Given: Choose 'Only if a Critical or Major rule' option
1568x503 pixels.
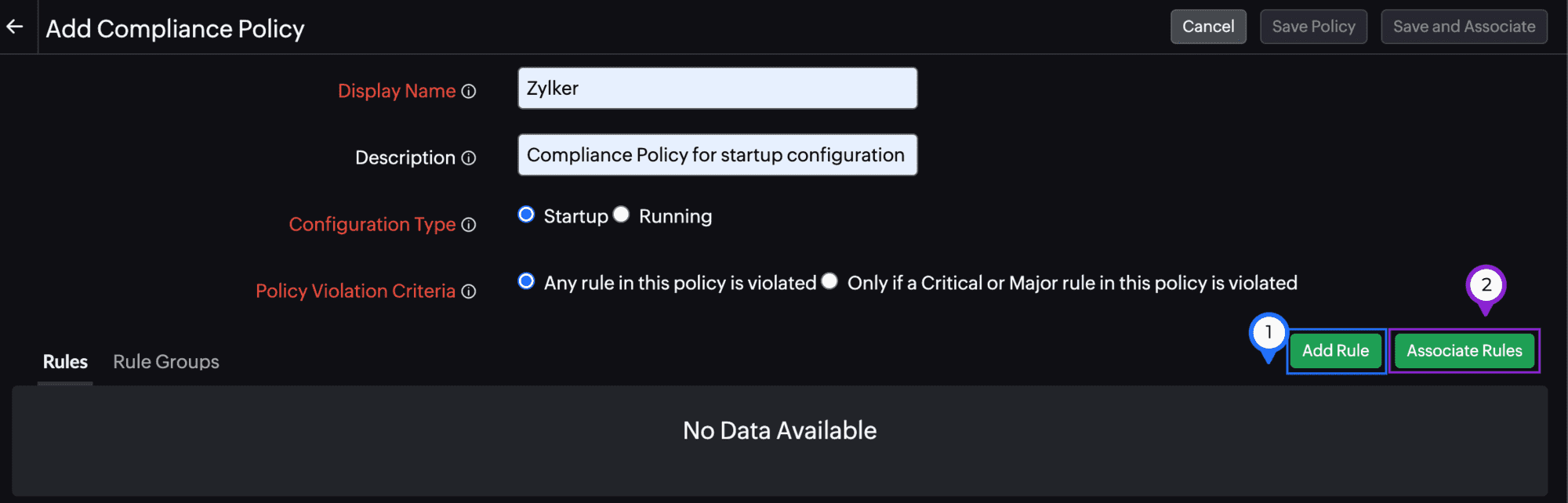Looking at the screenshot, I should (829, 281).
